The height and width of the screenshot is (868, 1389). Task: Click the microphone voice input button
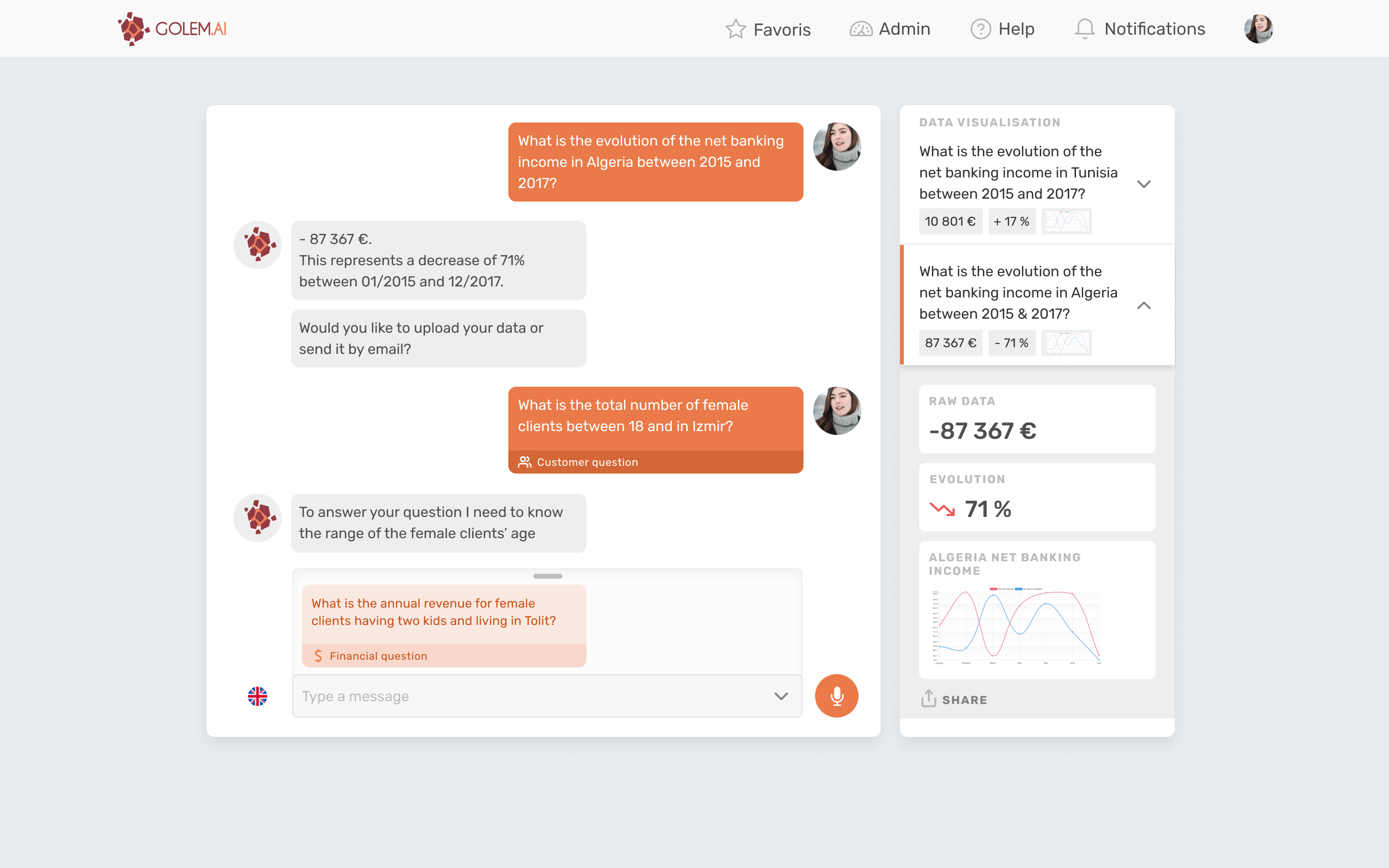[x=836, y=696]
